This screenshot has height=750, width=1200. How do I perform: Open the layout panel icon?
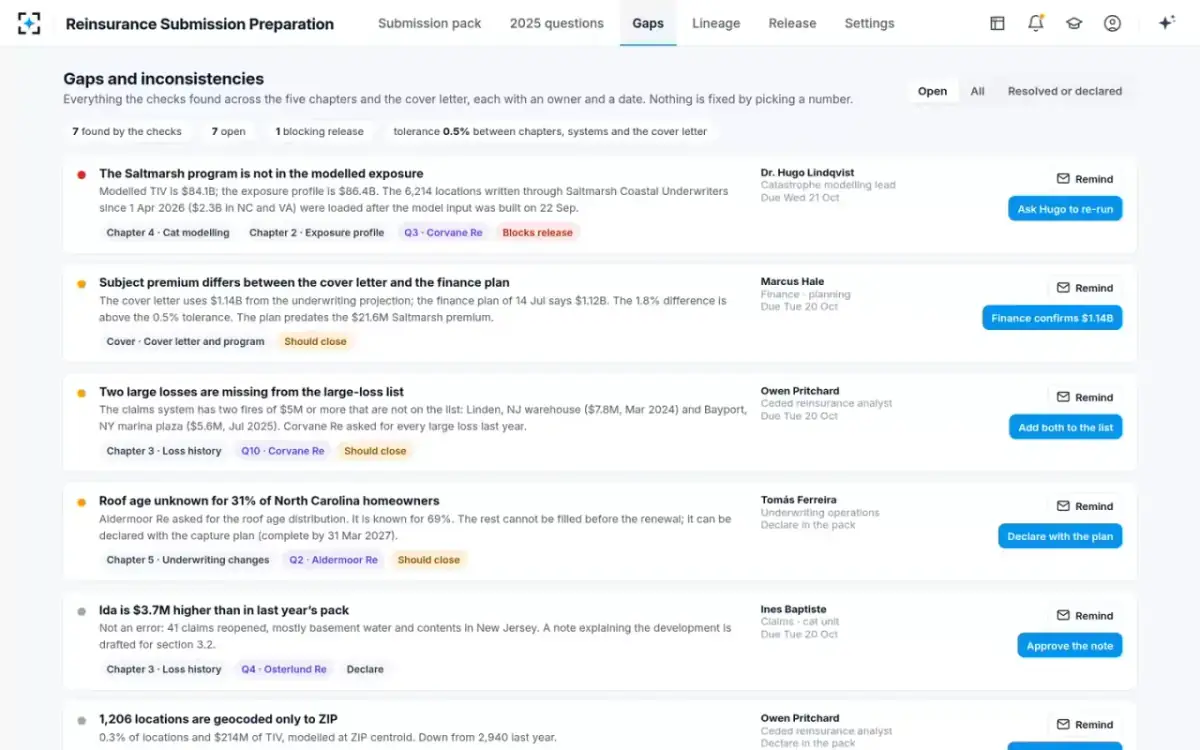[x=997, y=23]
